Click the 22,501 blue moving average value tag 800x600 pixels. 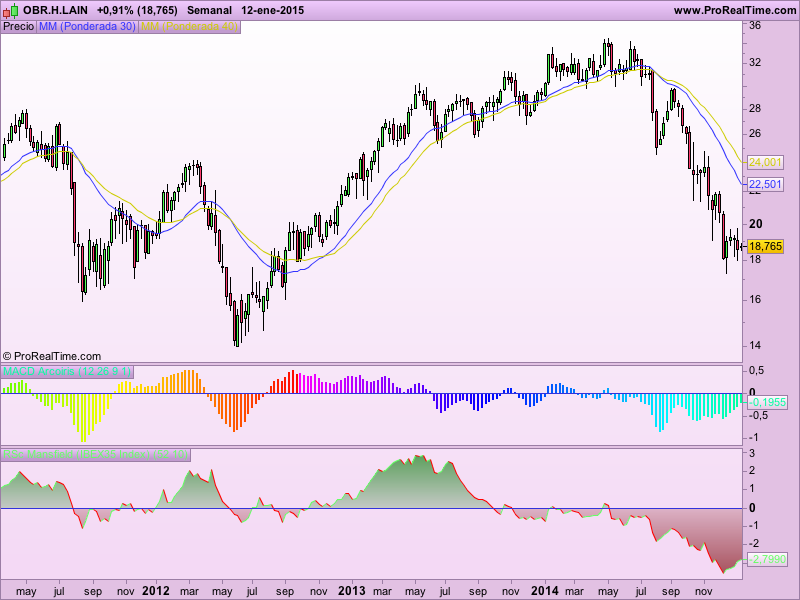pos(765,184)
